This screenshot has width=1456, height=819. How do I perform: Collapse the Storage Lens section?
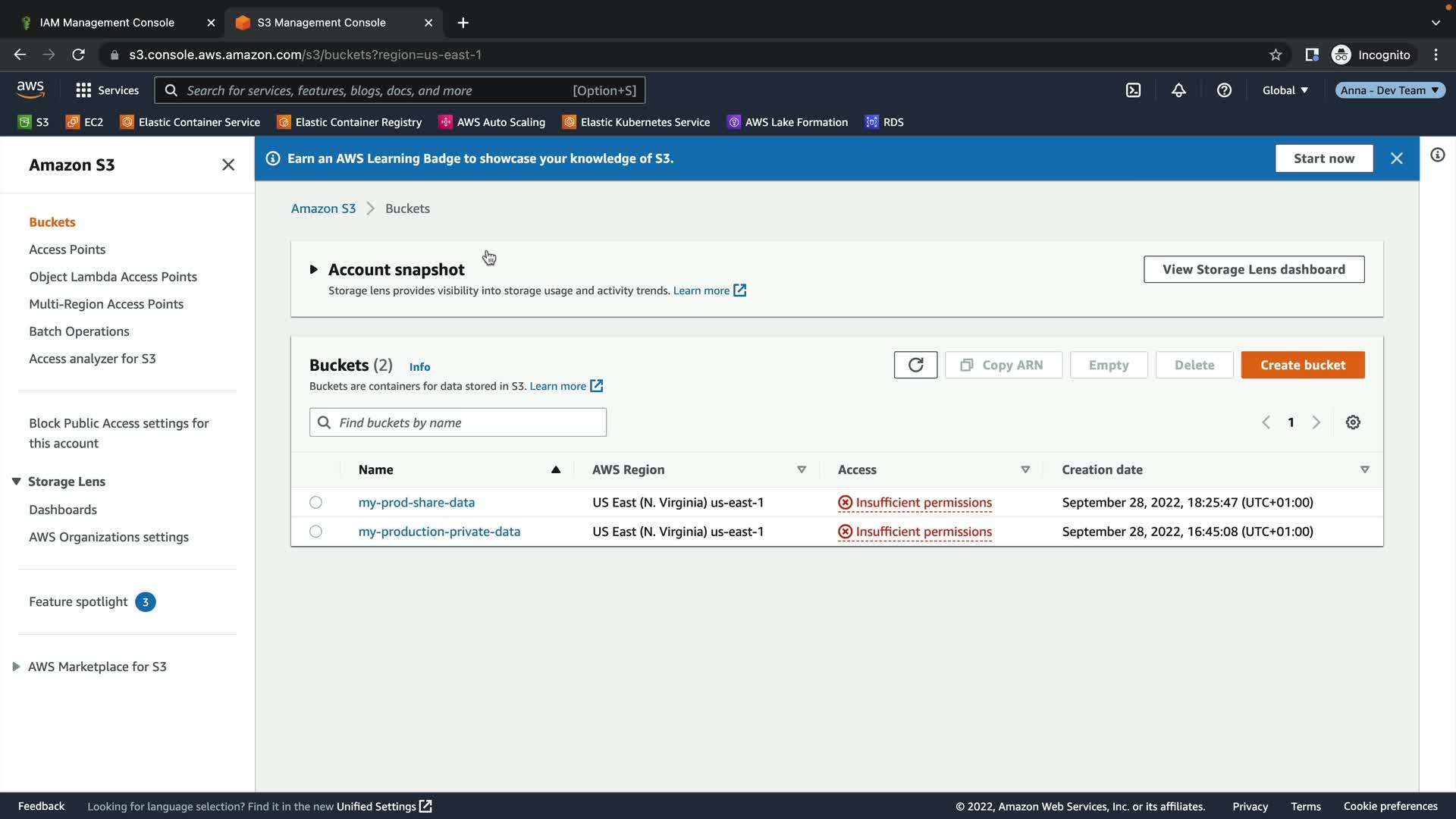point(16,482)
